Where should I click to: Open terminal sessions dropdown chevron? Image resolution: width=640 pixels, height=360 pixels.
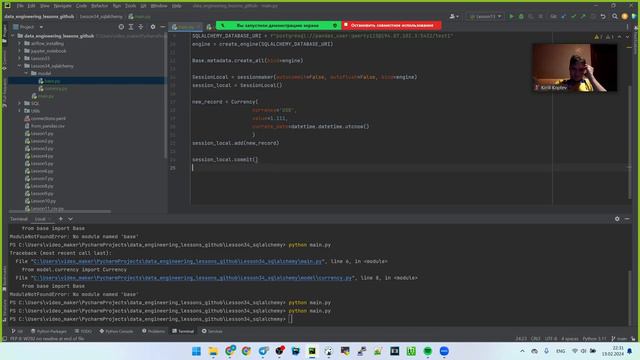point(71,219)
